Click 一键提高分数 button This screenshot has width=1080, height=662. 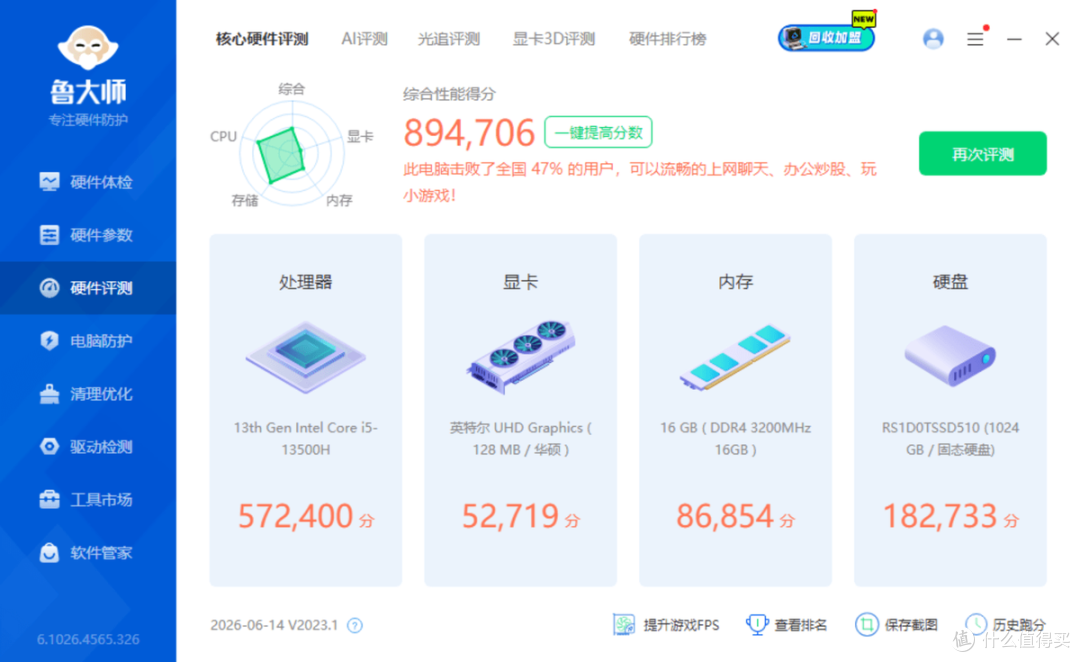599,132
